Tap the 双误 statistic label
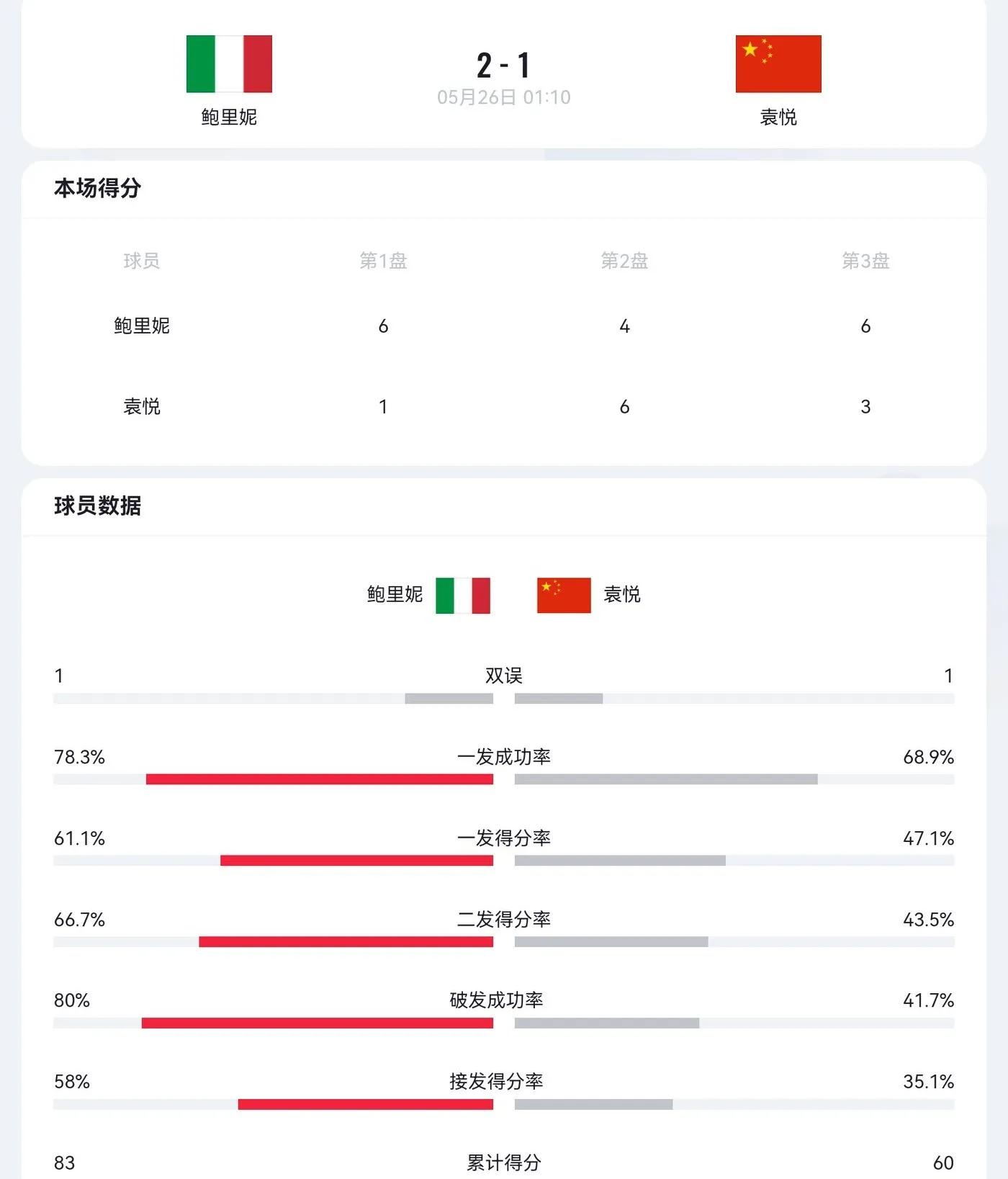 [504, 676]
